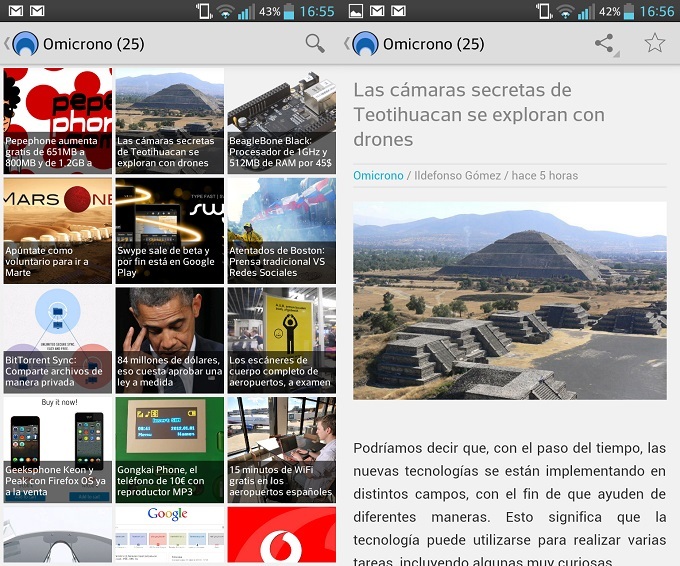Screen dimensions: 680x566
Task: Open the Geeksphone Keon Firefox OS article
Action: [x=58, y=449]
